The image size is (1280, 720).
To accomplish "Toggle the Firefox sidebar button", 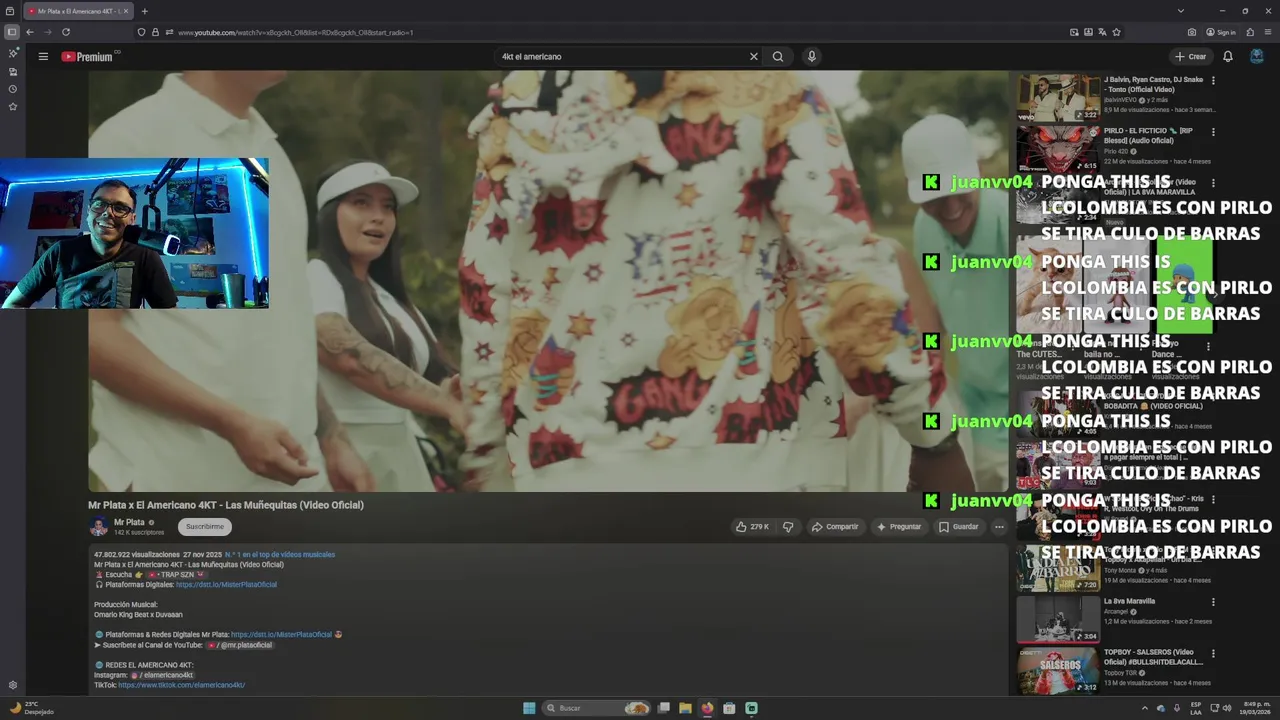I will point(12,32).
